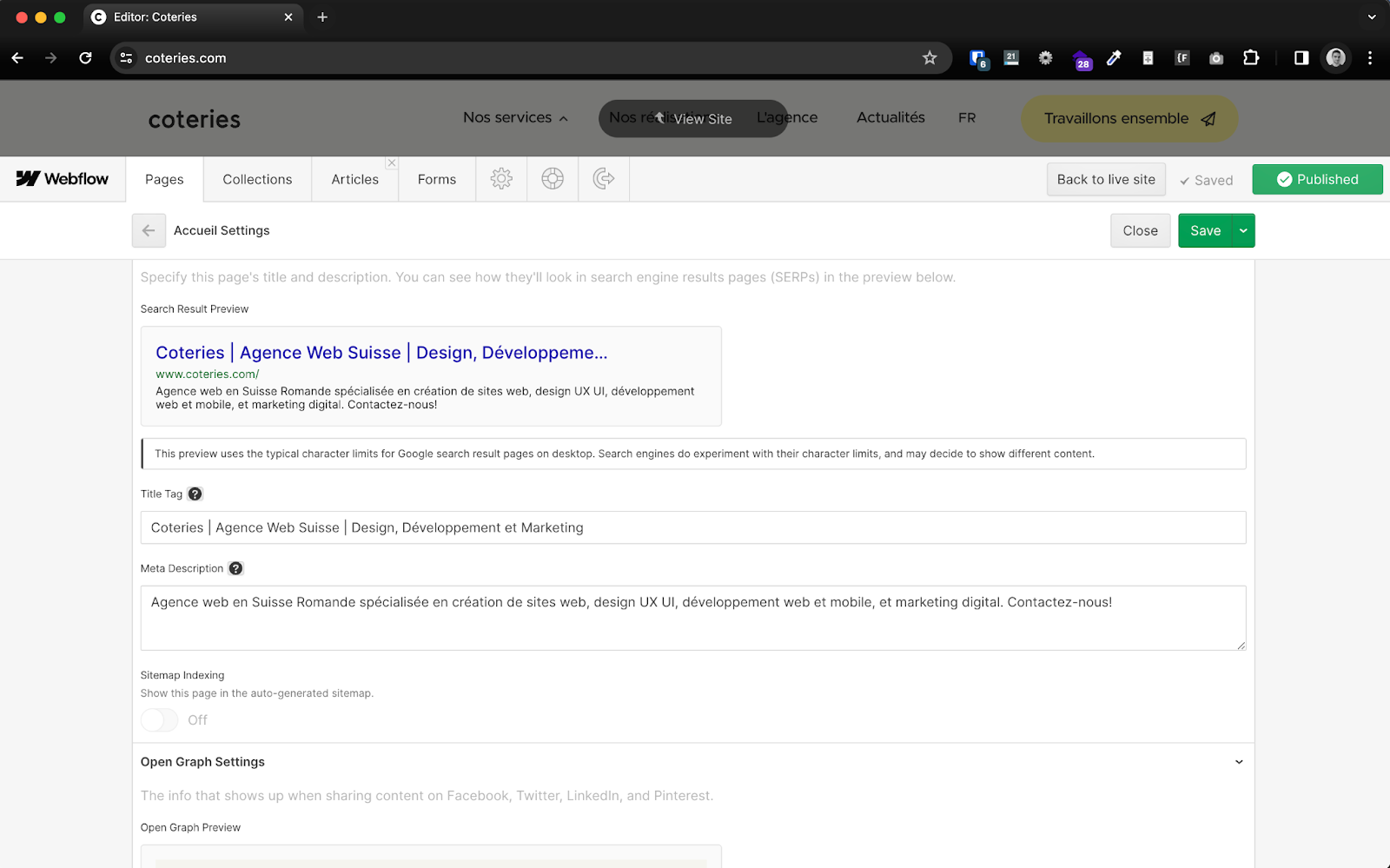
Task: Click the Webflow logo
Action: click(63, 179)
